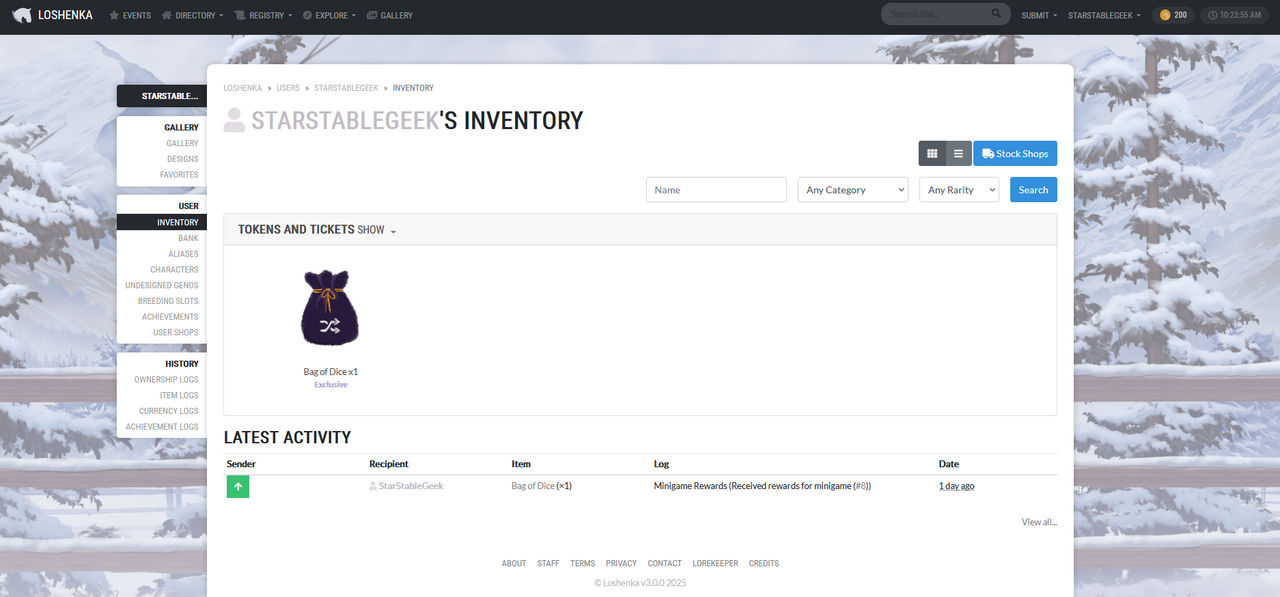This screenshot has height=597, width=1280.
Task: Click the clock time display 10:23:55 AM
Action: [1236, 15]
